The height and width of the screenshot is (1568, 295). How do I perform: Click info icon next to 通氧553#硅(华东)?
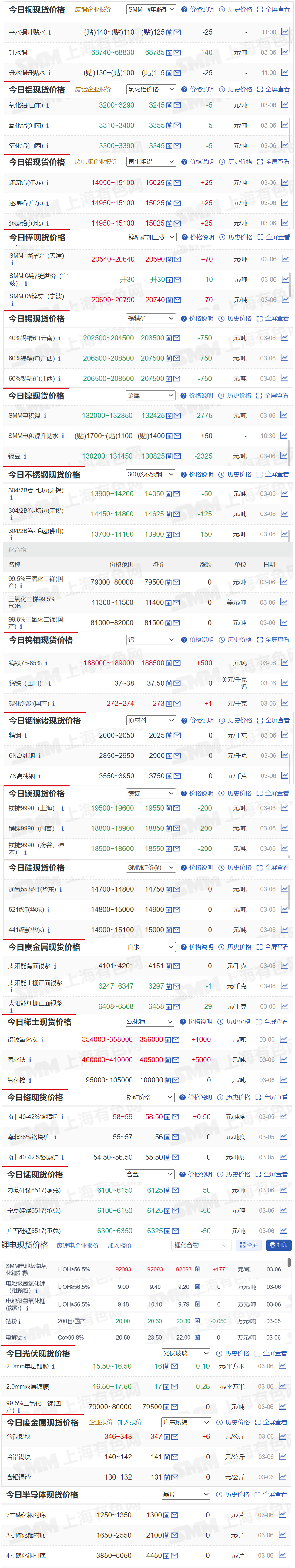[x=60, y=889]
